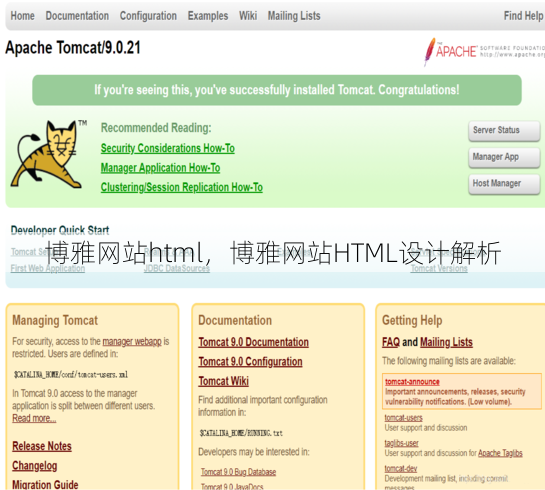Open the Wiki navigation item
Screen dimensions: 545x490
point(248,16)
